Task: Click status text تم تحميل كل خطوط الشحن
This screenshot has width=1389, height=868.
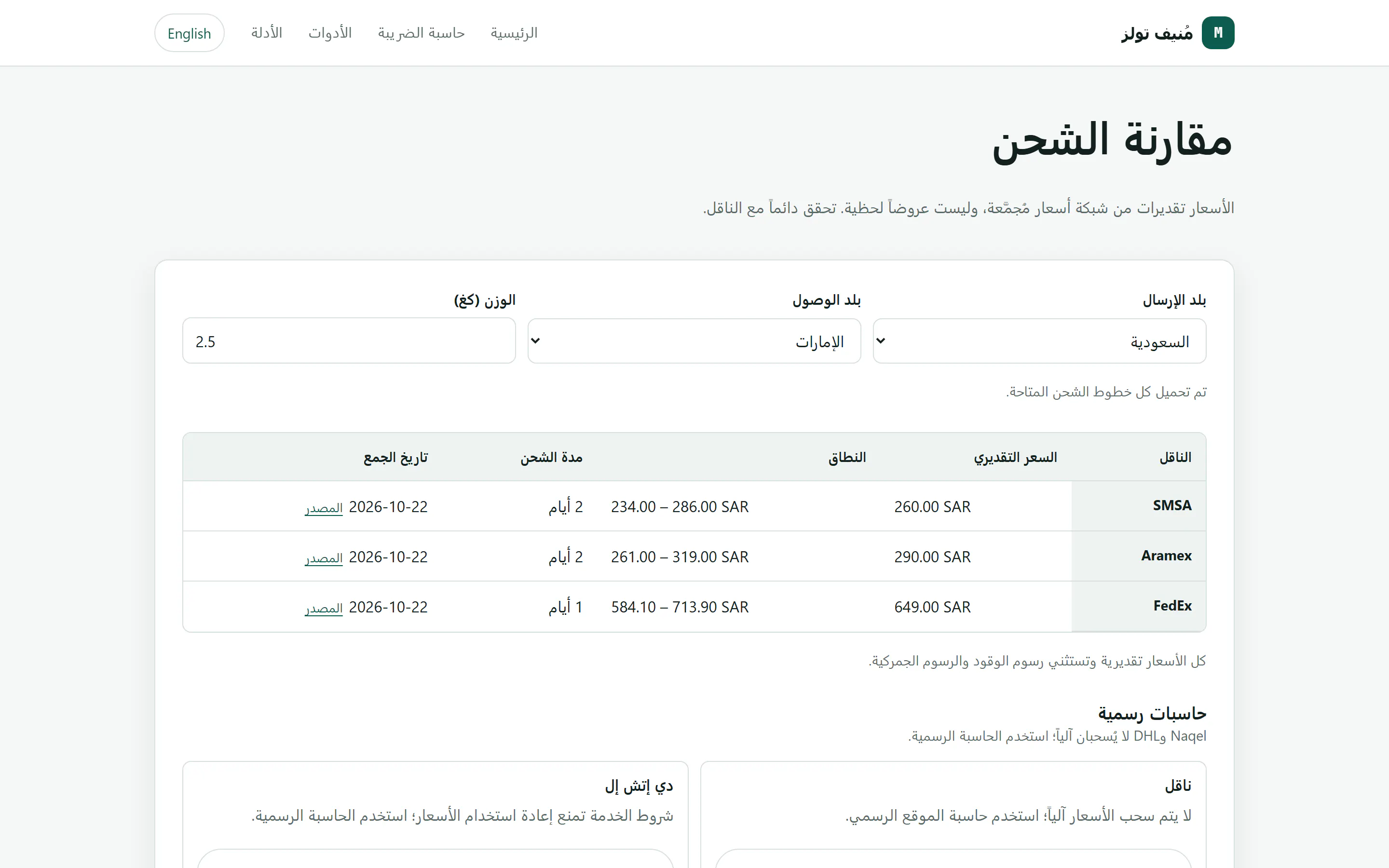Action: click(1106, 392)
